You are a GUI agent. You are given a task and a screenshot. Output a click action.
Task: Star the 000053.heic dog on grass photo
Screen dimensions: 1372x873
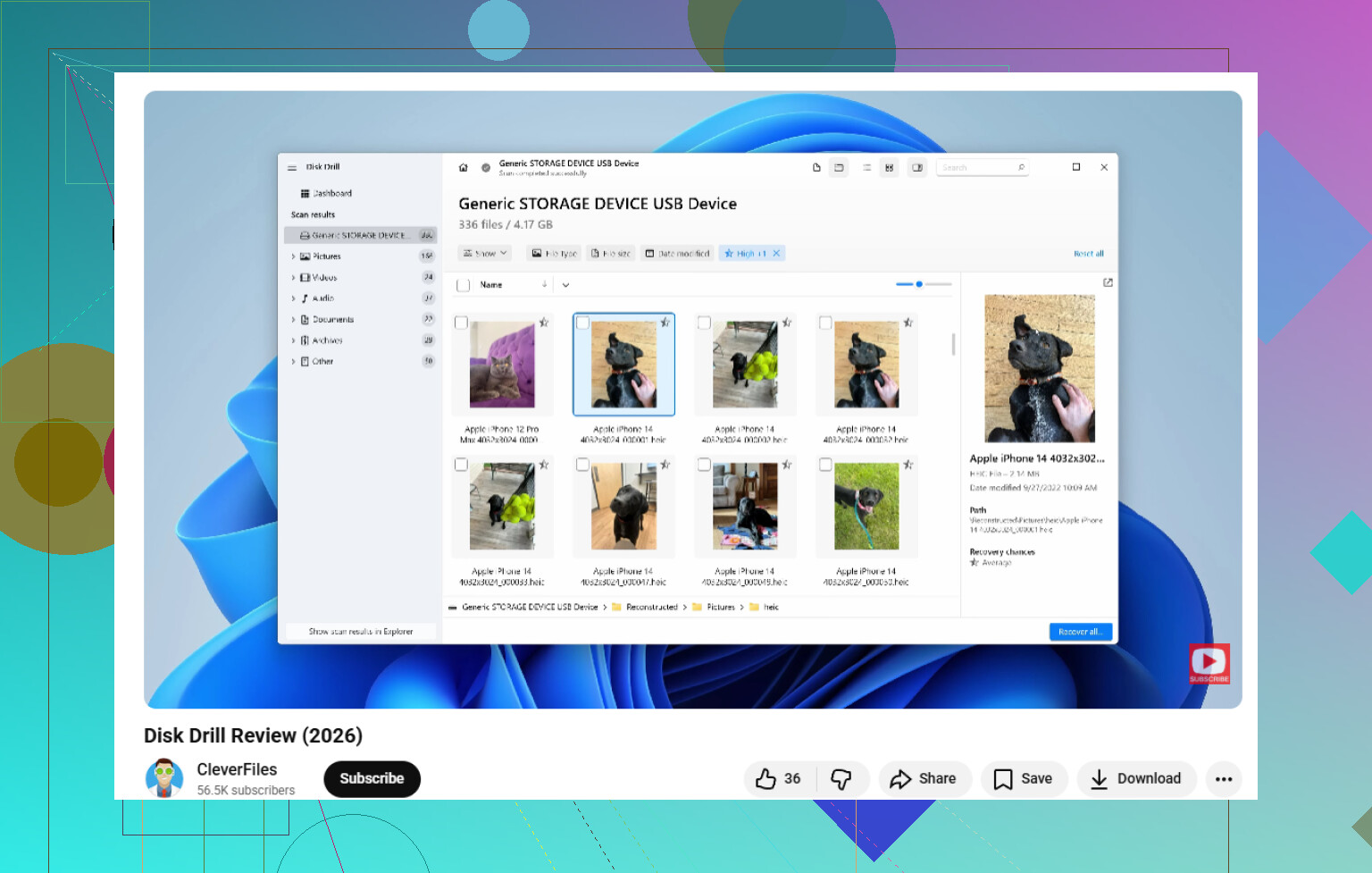(908, 465)
